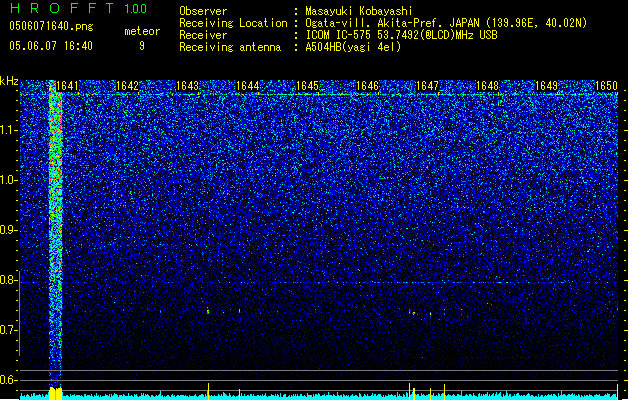Select observer name Masayuki Kobayashi
The height and width of the screenshot is (400, 629).
pyautogui.click(x=359, y=11)
